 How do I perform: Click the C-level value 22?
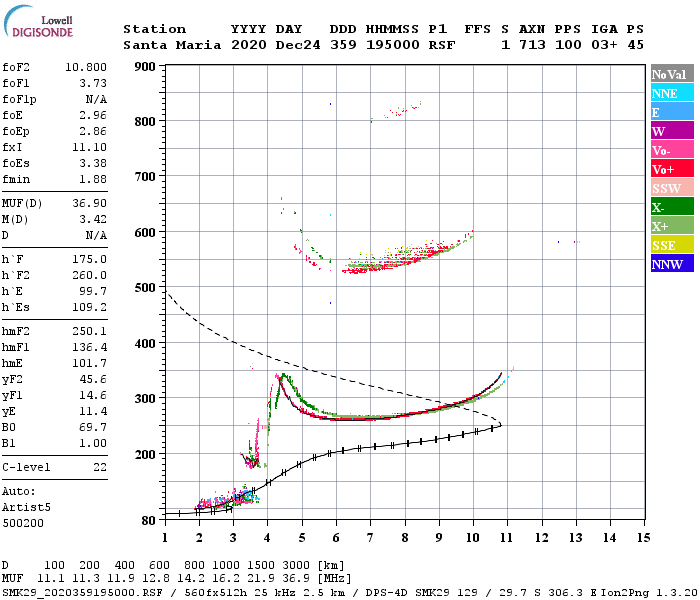[100, 467]
